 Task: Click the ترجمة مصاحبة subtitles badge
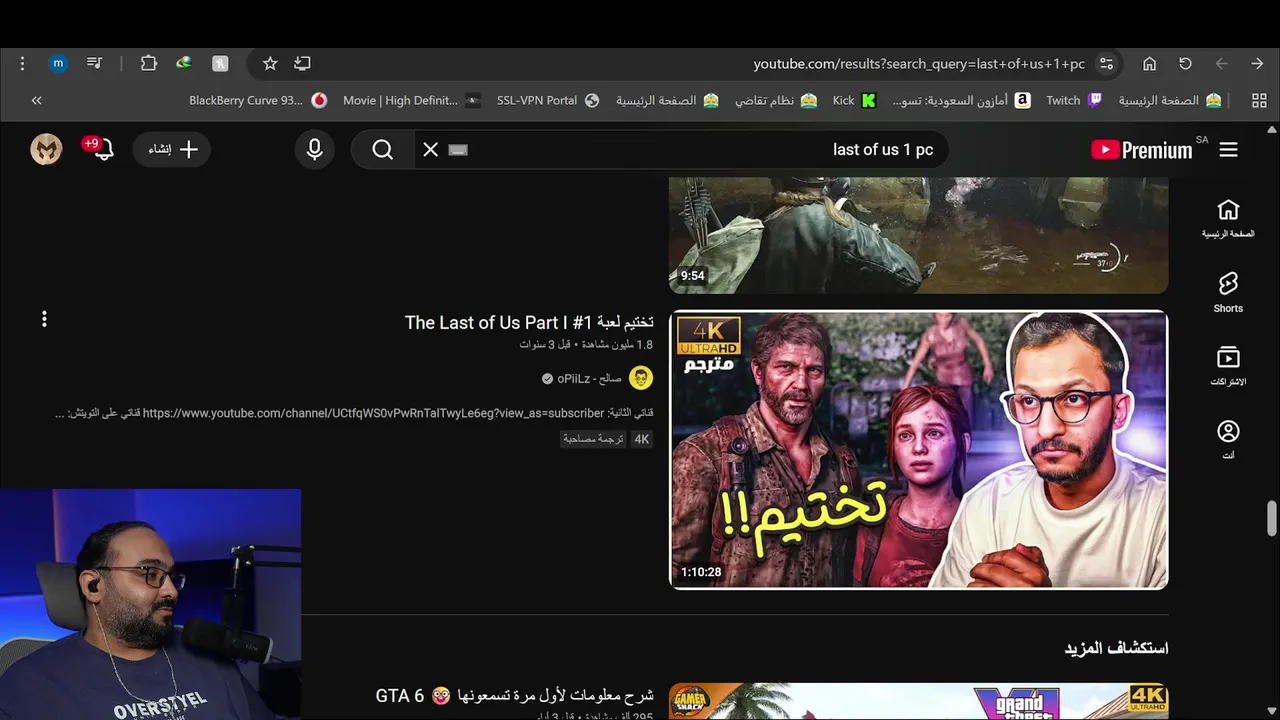tap(593, 439)
